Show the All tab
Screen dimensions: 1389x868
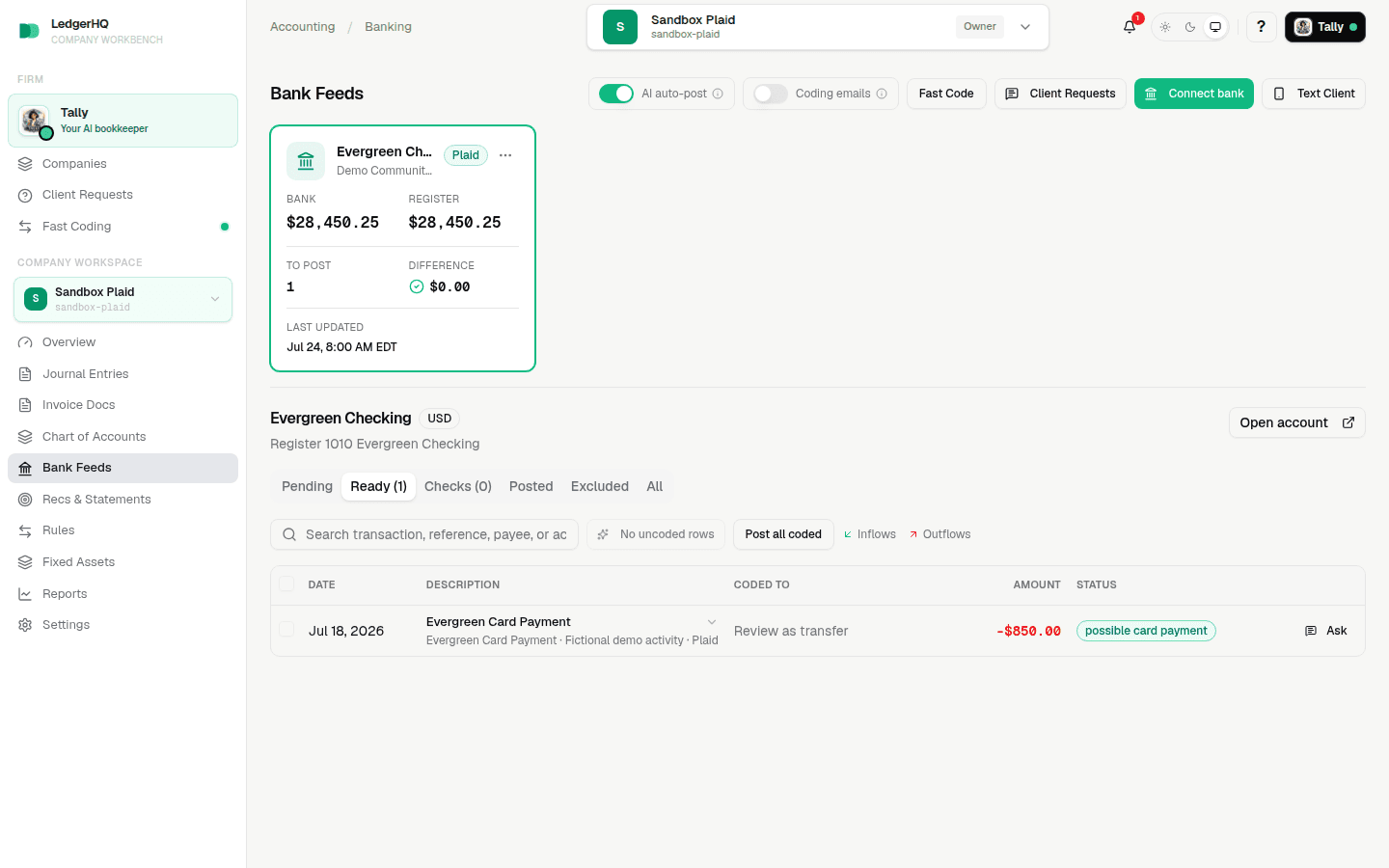(655, 486)
